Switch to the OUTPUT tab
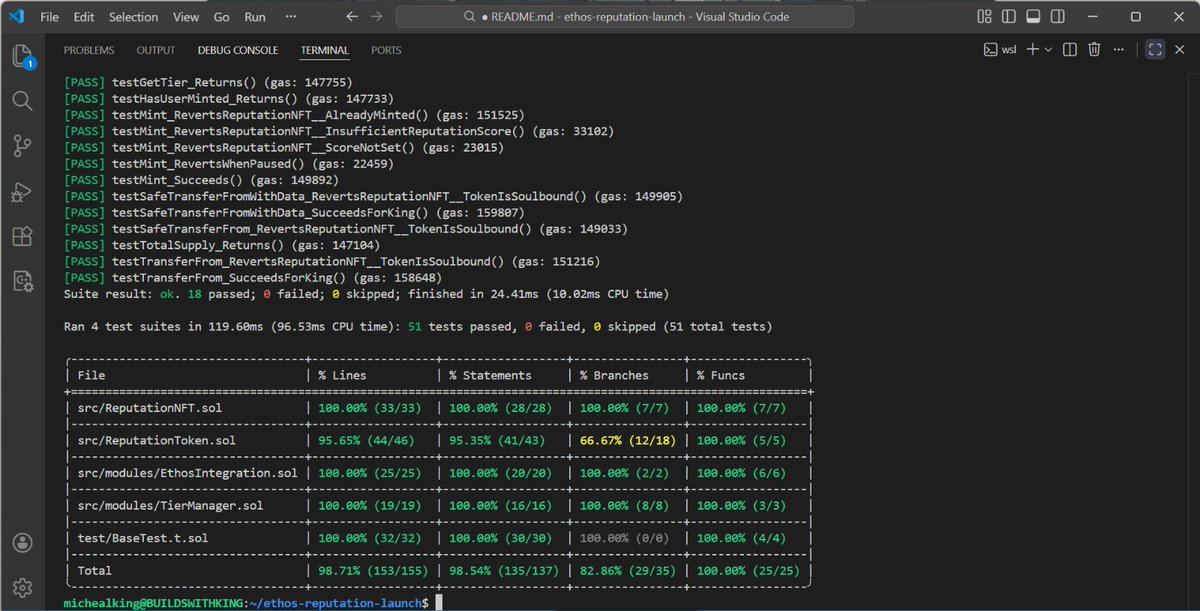 coord(156,50)
